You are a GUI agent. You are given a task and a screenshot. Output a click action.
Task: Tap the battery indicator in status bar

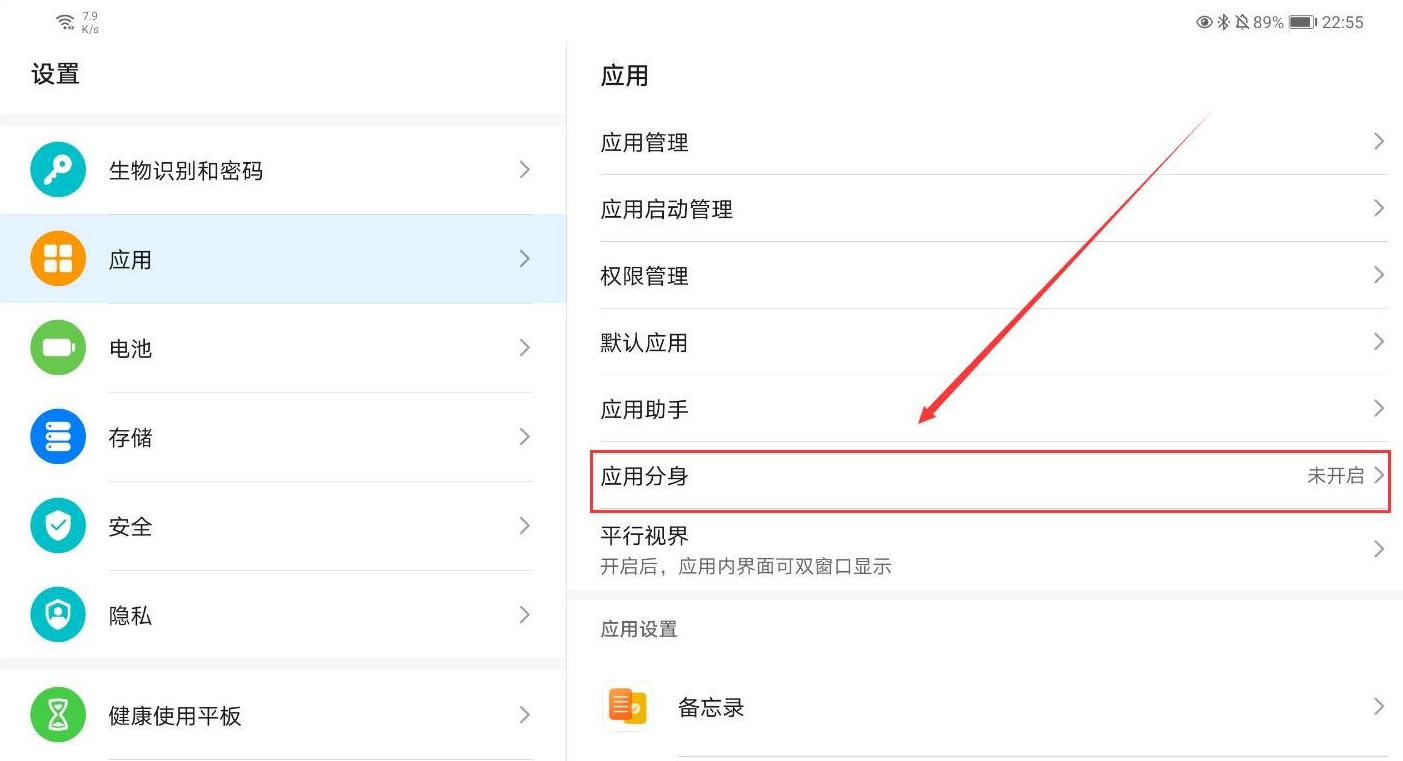(x=1301, y=22)
